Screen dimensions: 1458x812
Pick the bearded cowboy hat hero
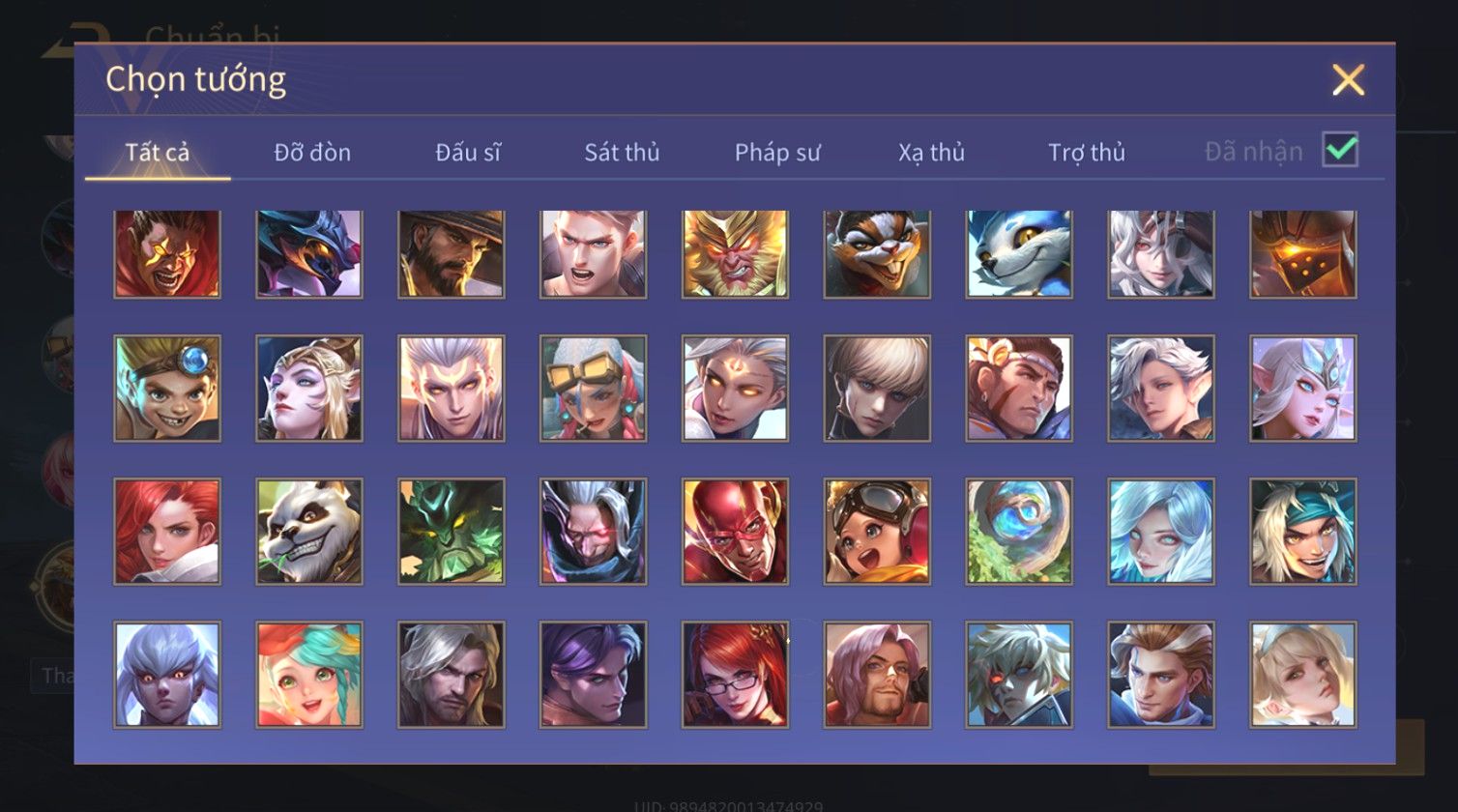pyautogui.click(x=452, y=253)
